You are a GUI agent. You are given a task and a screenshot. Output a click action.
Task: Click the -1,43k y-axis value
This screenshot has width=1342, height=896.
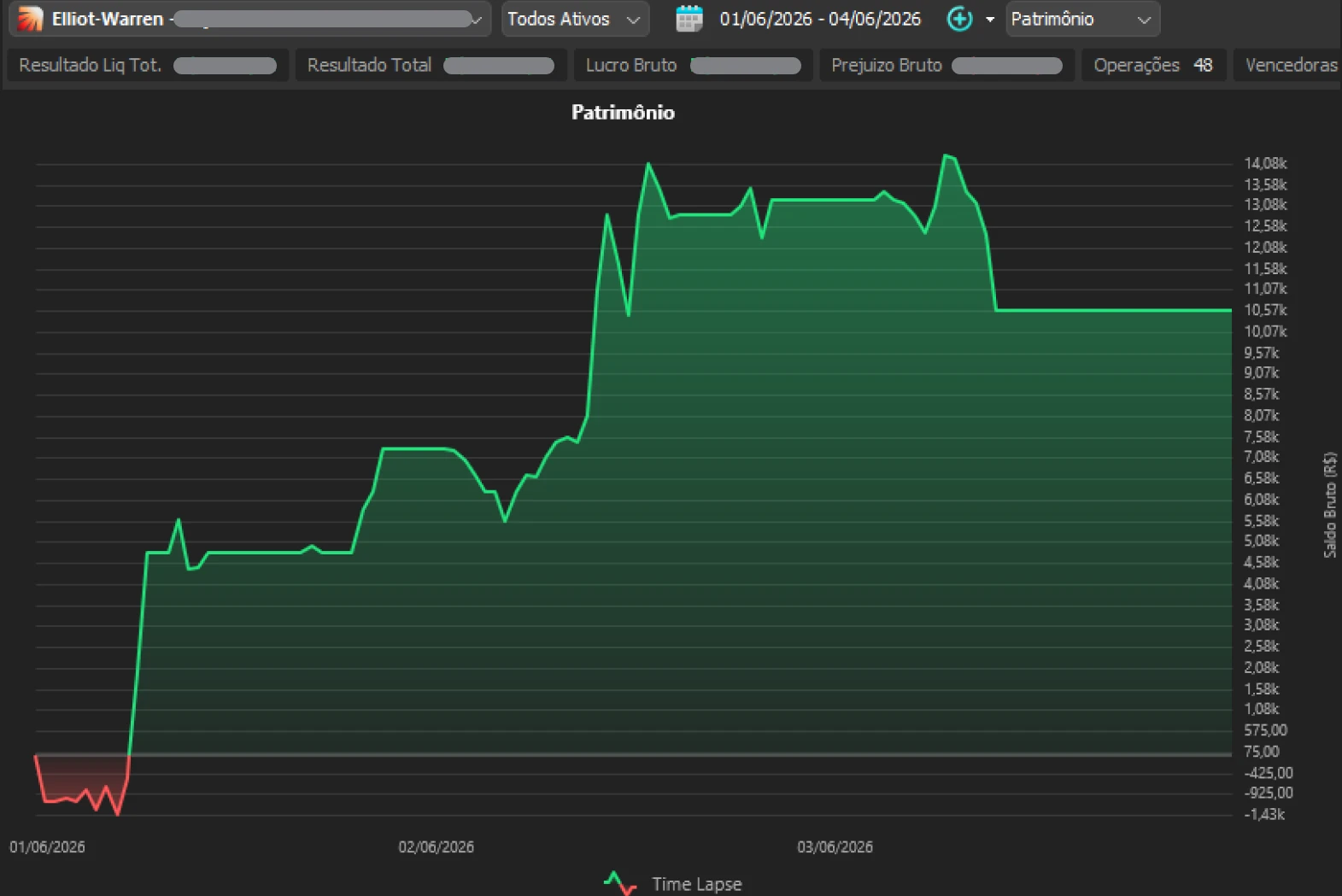1264,814
